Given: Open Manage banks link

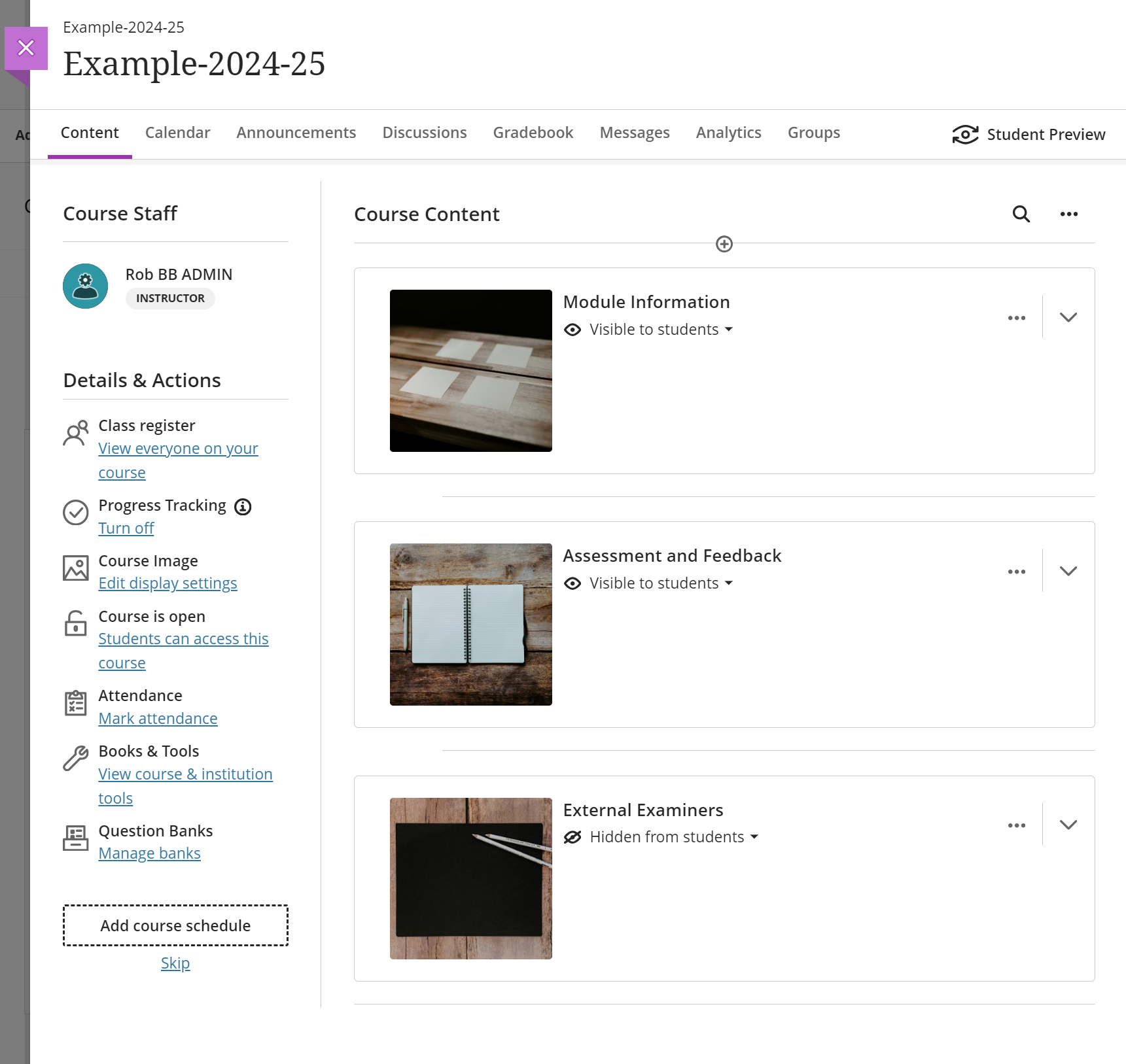Looking at the screenshot, I should 150,853.
